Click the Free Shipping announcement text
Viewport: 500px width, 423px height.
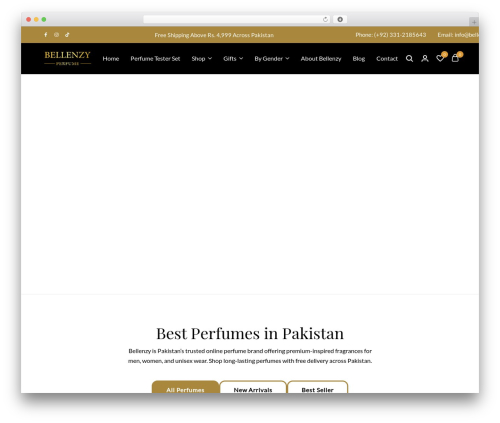coord(214,35)
